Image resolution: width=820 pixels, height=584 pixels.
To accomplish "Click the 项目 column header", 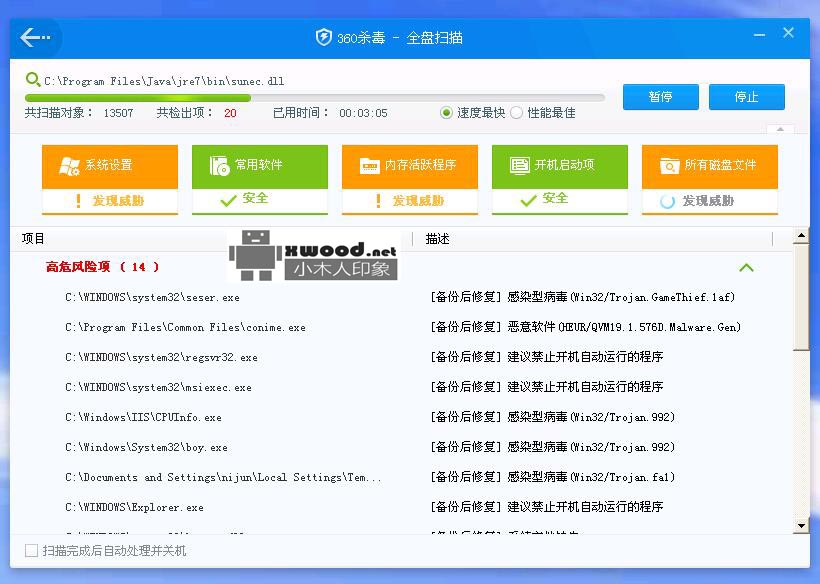I will click(x=33, y=239).
